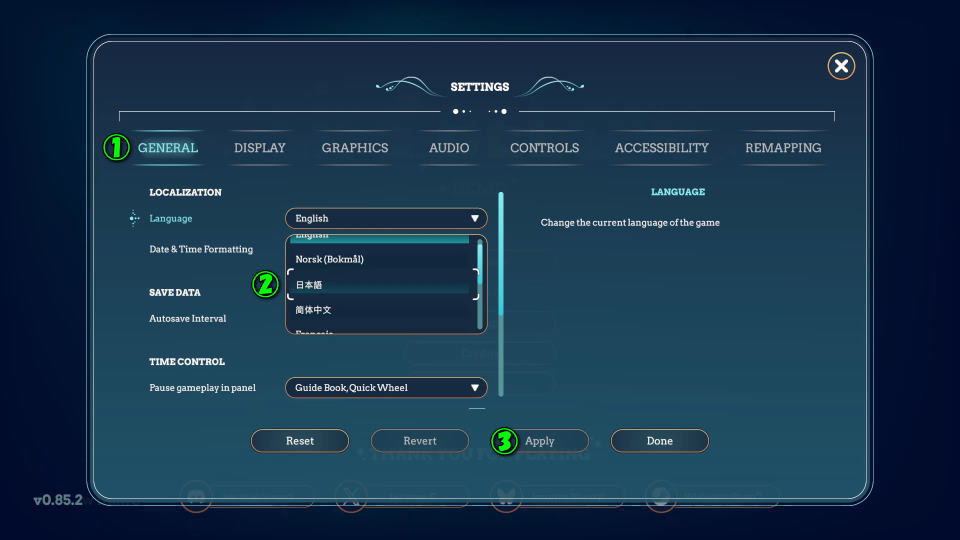
Task: Click the language list's scrollbar
Action: tap(480, 285)
